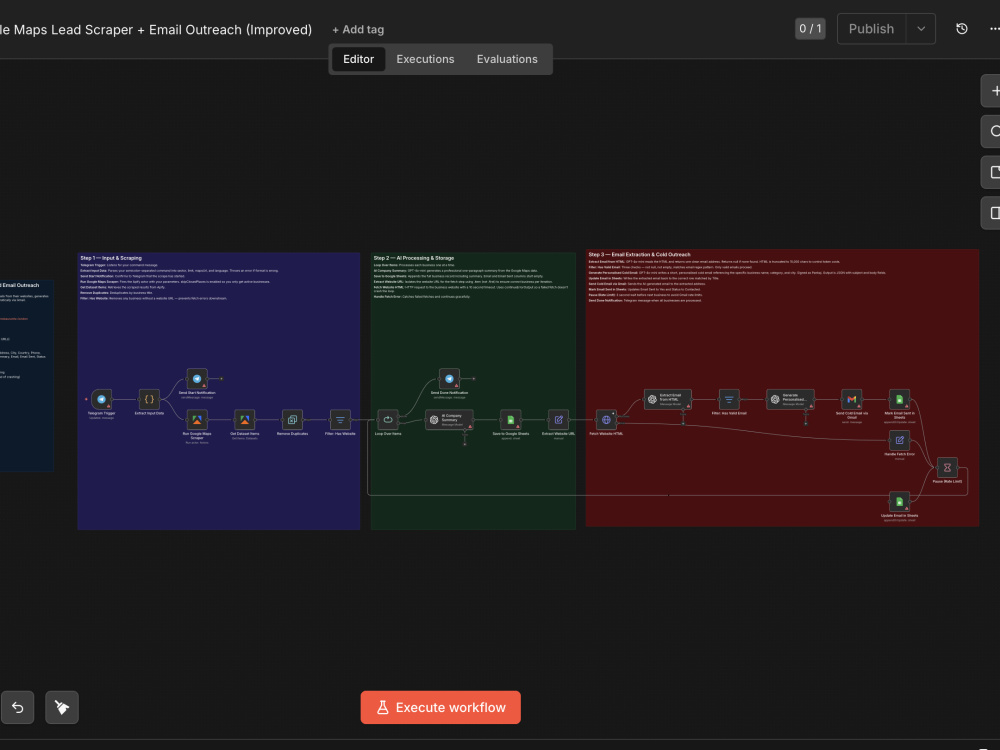This screenshot has width=1000, height=750.
Task: Select the Get Dataset Items node
Action: click(x=244, y=420)
